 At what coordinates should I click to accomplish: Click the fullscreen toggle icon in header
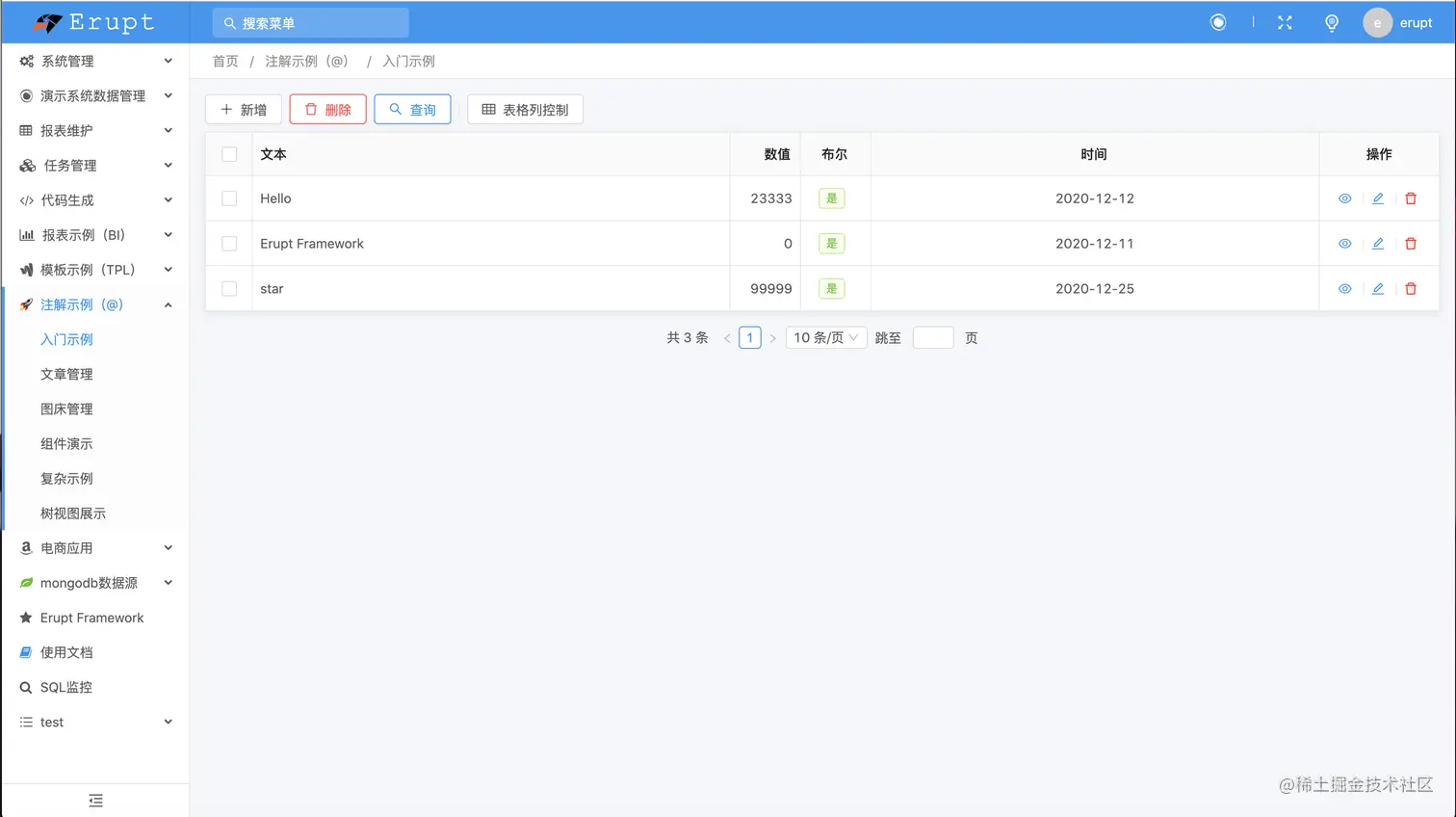1285,22
